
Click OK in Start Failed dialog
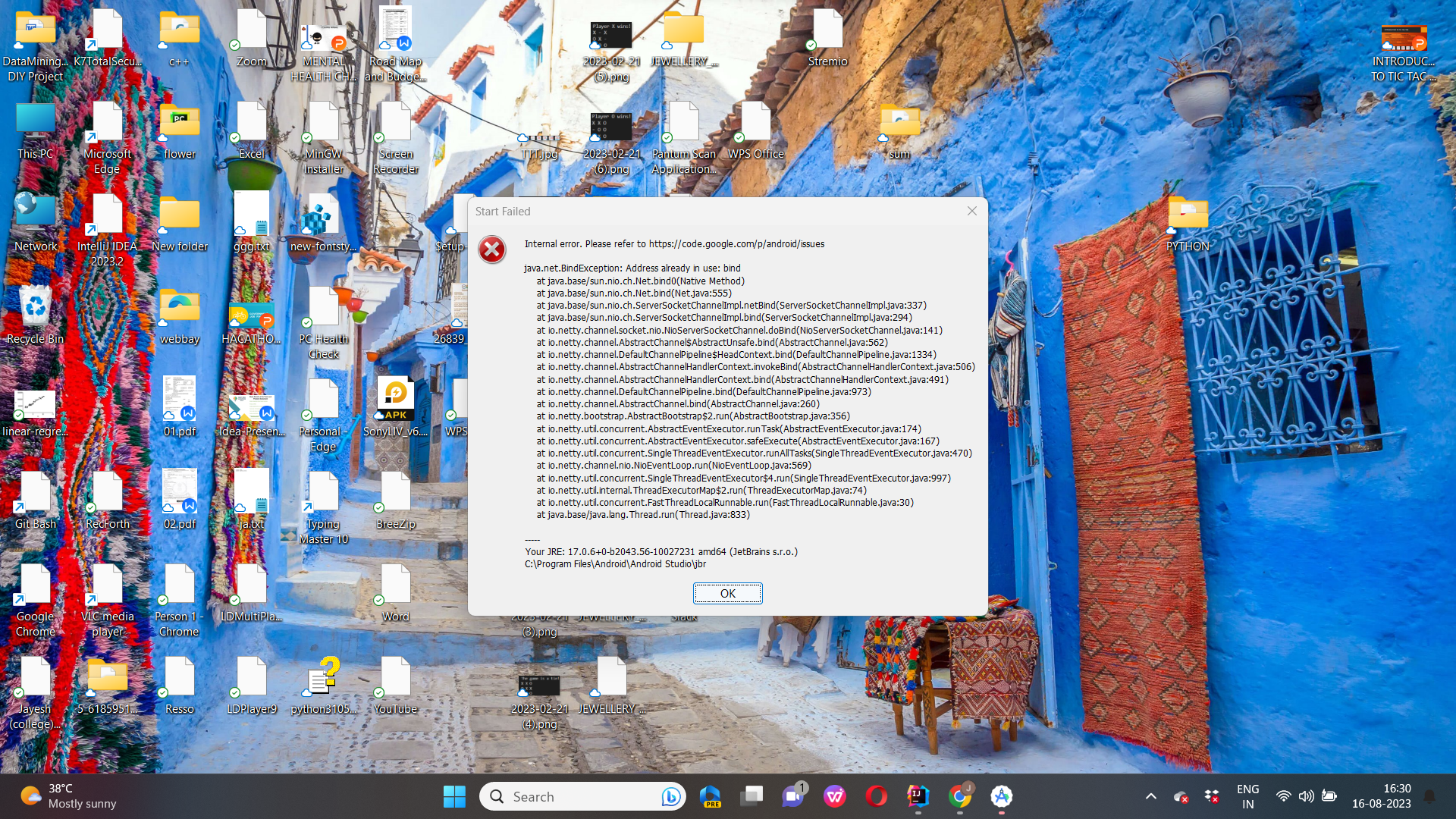point(727,593)
